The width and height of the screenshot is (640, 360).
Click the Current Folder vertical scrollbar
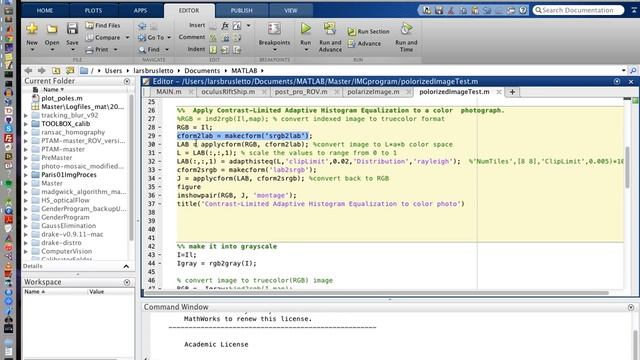pos(131,167)
